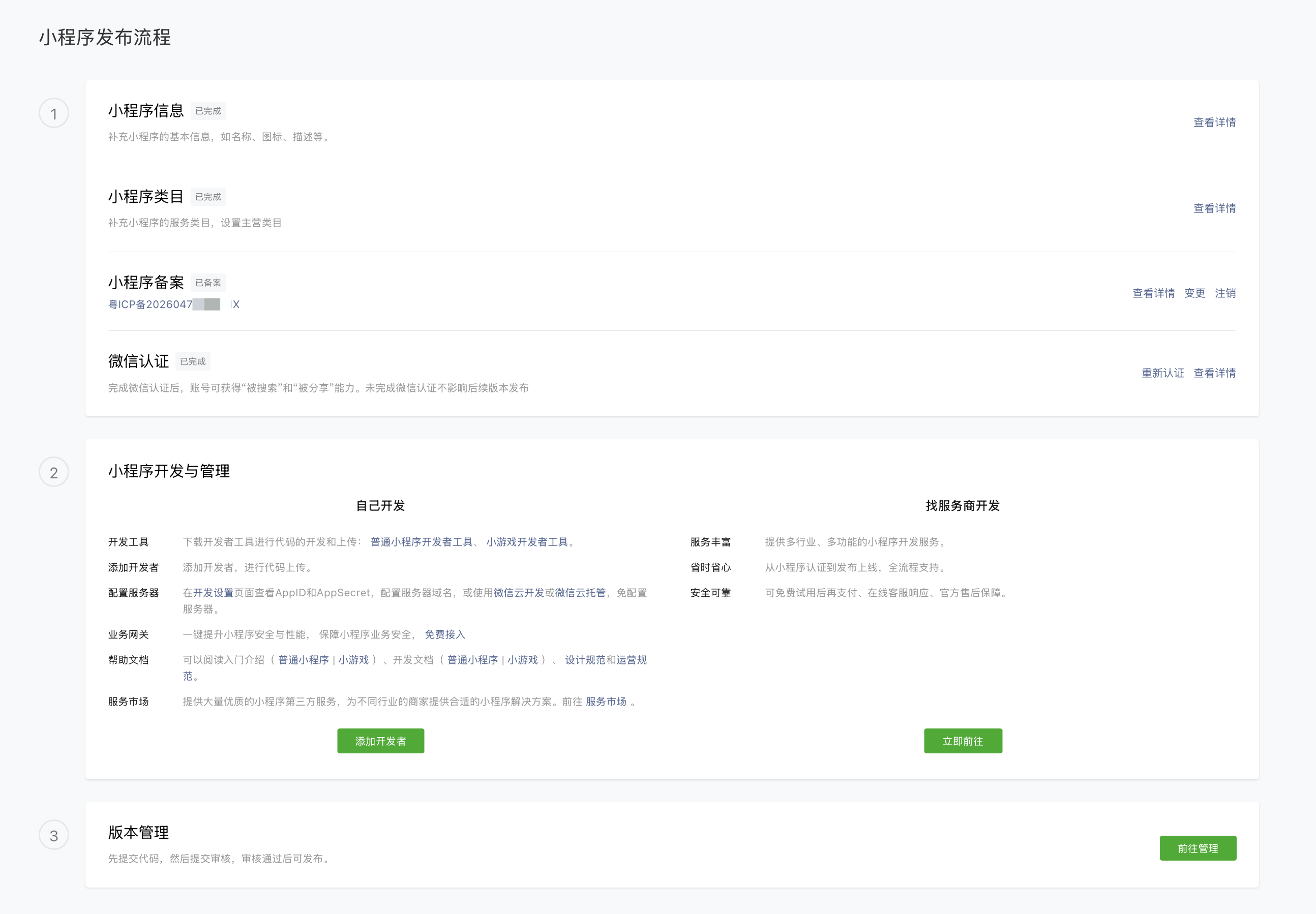This screenshot has width=1316, height=914.
Task: Click the green 添加开发者 button
Action: 380,741
